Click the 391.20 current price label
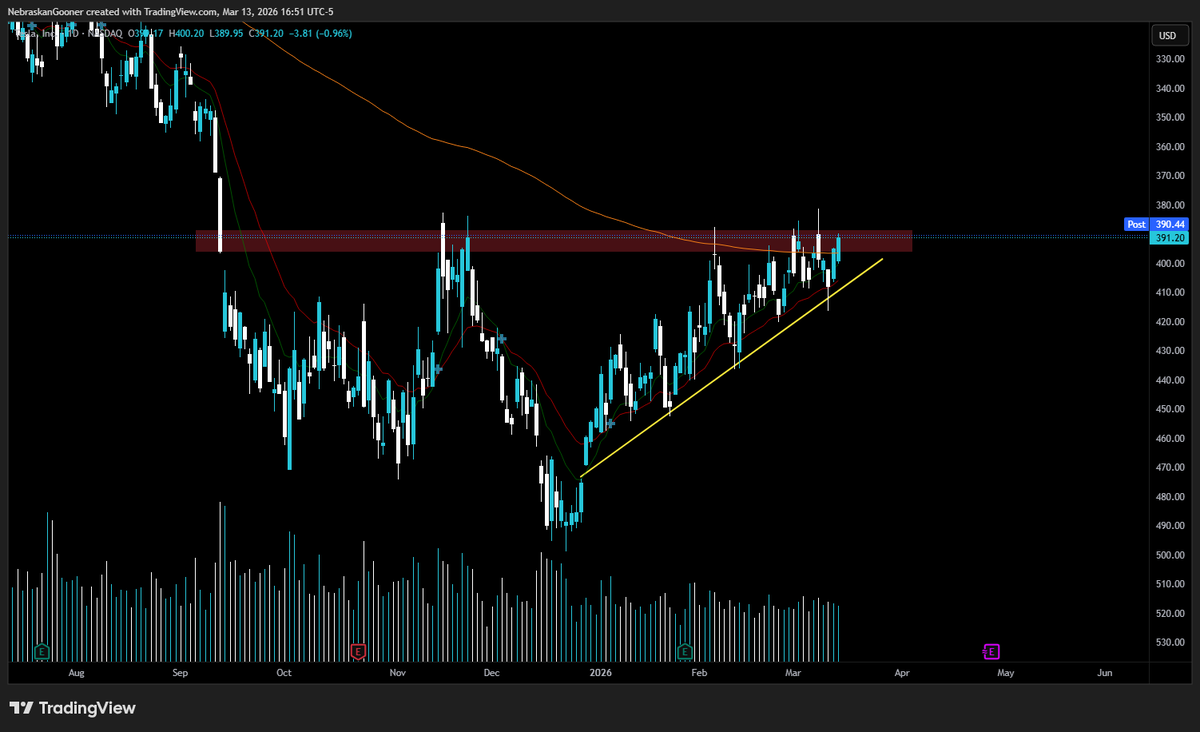The height and width of the screenshot is (732, 1200). [x=1169, y=238]
